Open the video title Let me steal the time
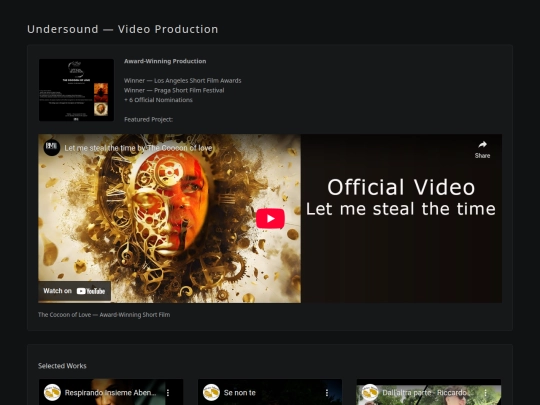The height and width of the screenshot is (405, 540). pyautogui.click(x=138, y=148)
